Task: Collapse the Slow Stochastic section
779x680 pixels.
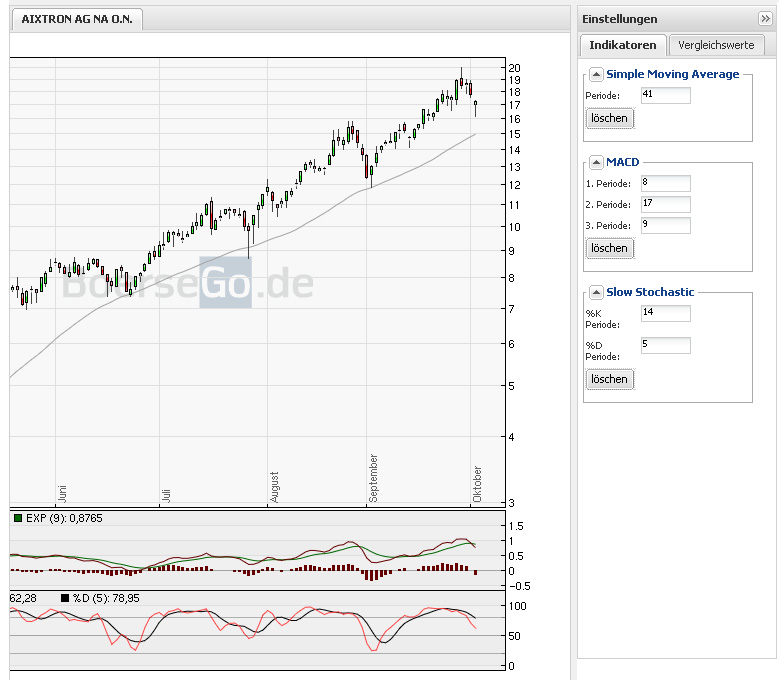Action: 595,293
